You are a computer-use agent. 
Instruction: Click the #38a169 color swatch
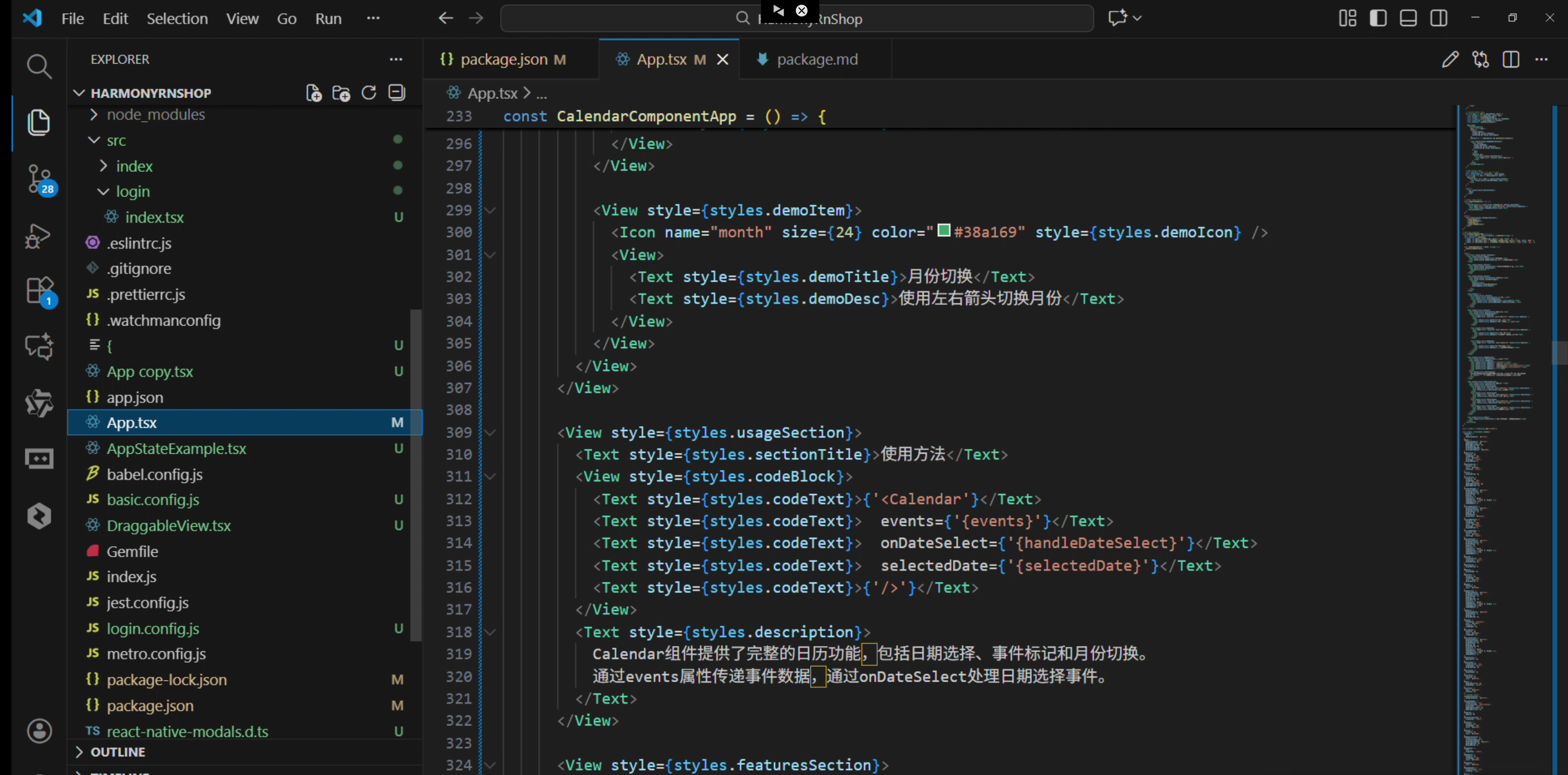click(x=944, y=231)
